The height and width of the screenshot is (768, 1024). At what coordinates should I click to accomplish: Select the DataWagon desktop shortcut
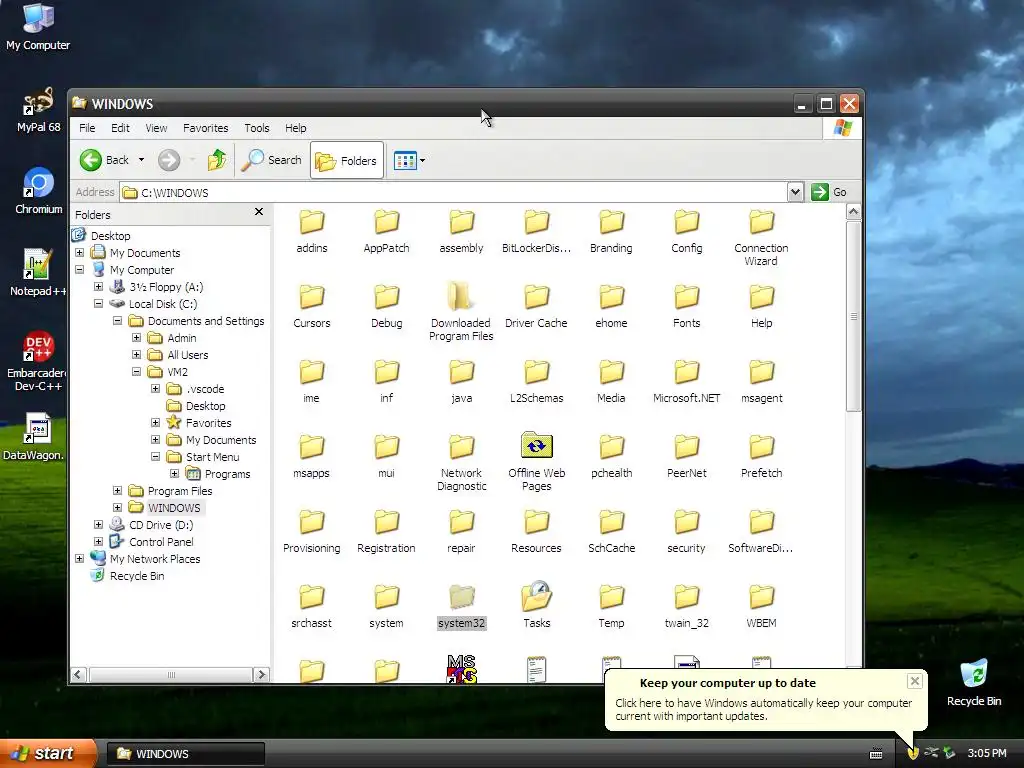coord(34,437)
